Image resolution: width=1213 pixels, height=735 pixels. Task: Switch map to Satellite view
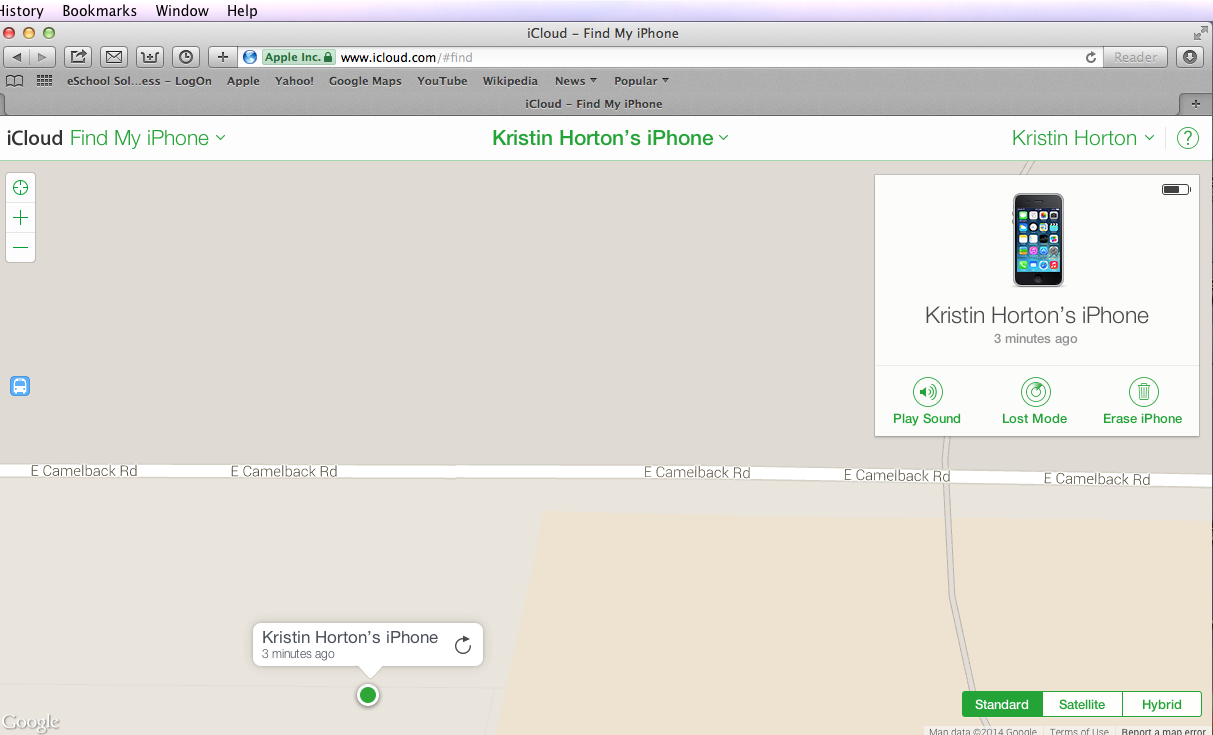[x=1082, y=704]
